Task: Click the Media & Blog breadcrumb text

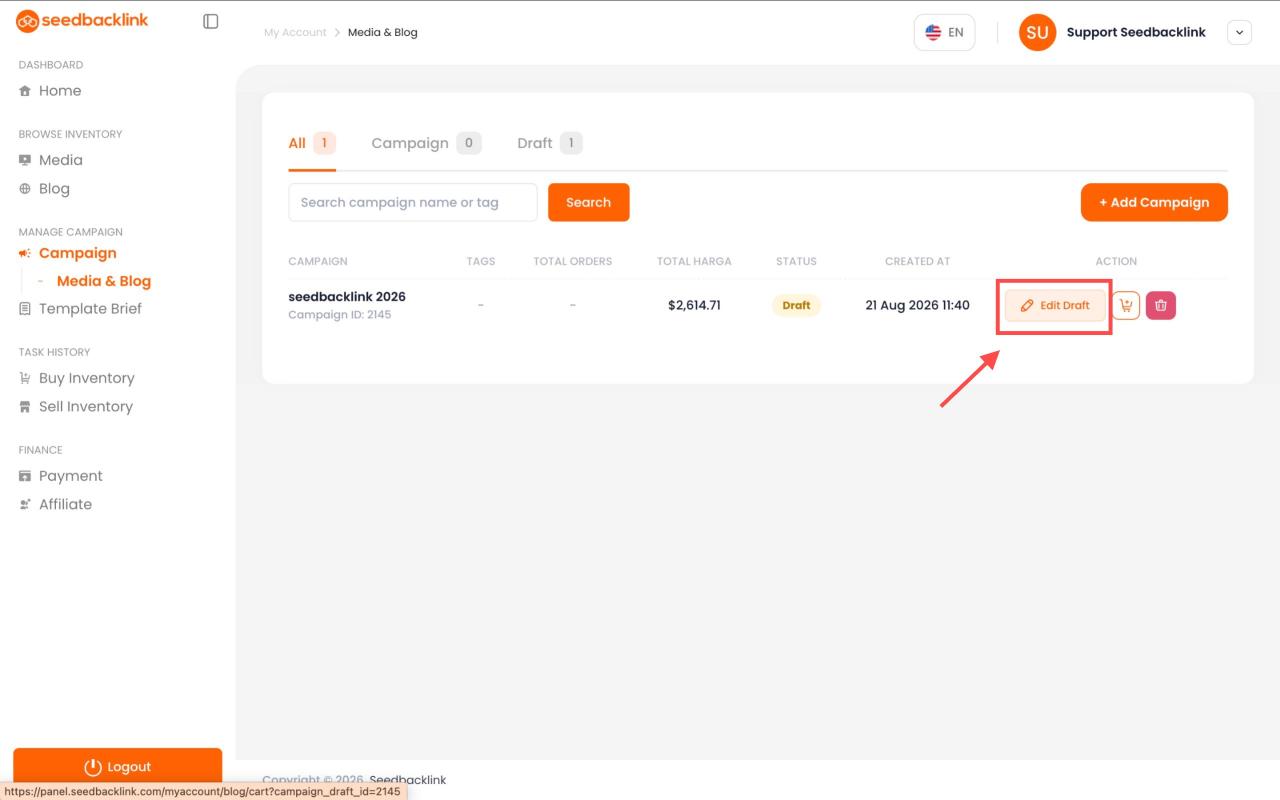Action: pyautogui.click(x=383, y=32)
